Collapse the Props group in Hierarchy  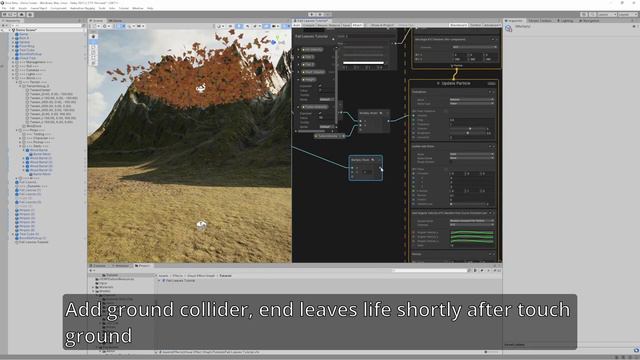(x=17, y=130)
